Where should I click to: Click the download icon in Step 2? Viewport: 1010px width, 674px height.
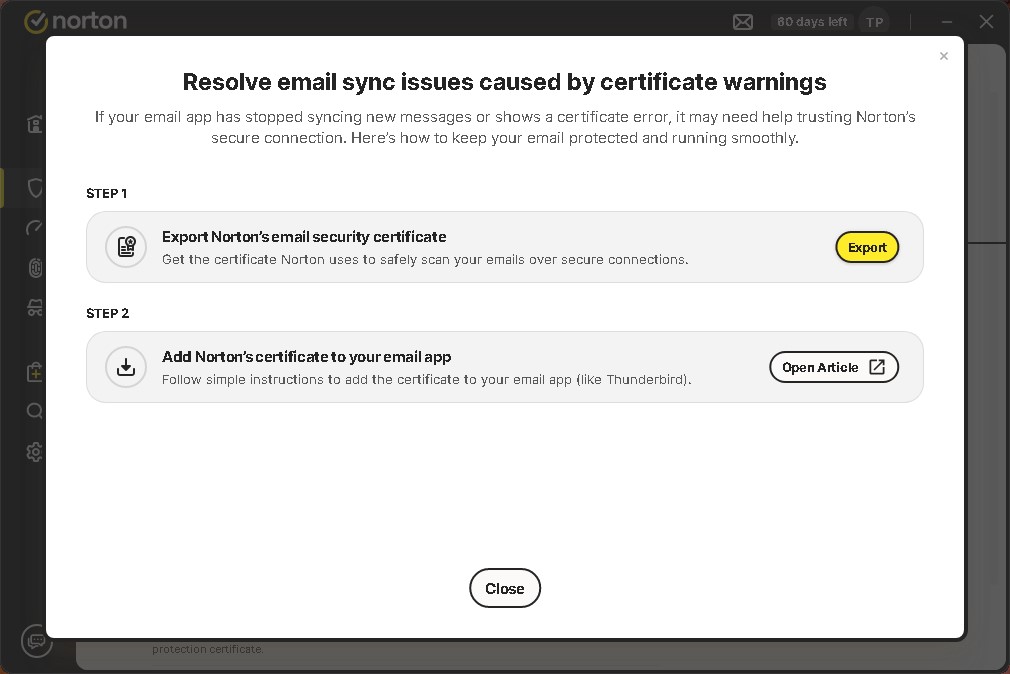[126, 367]
